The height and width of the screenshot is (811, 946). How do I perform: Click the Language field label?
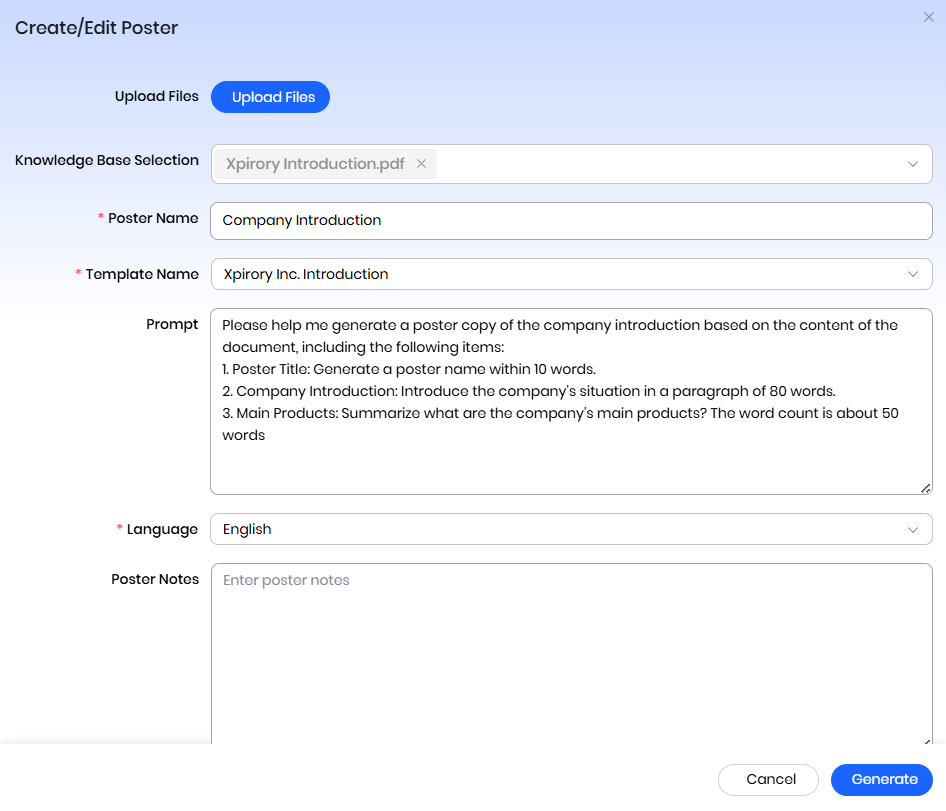click(162, 529)
